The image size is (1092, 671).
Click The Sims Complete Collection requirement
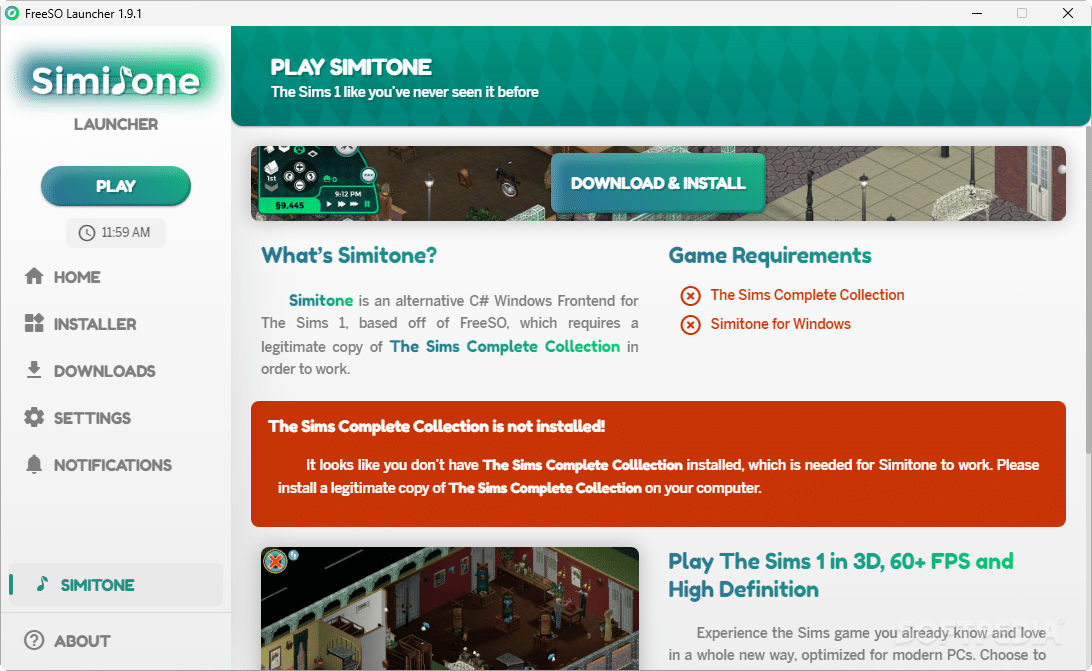(x=807, y=295)
